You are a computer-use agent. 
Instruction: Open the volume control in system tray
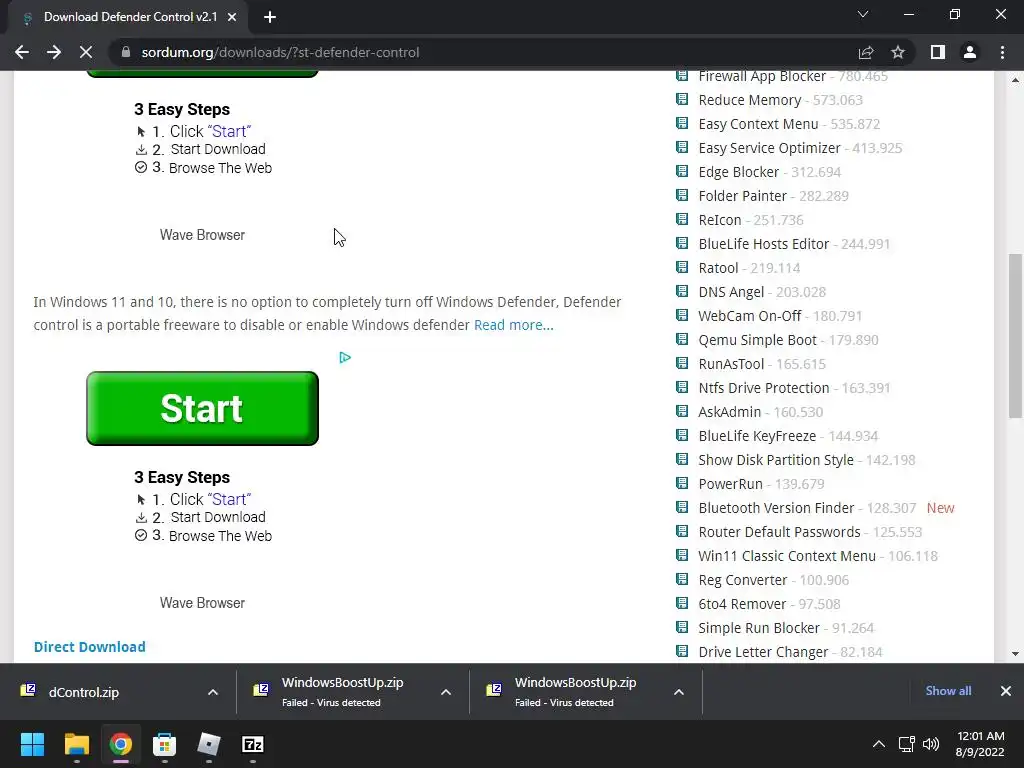pyautogui.click(x=931, y=744)
